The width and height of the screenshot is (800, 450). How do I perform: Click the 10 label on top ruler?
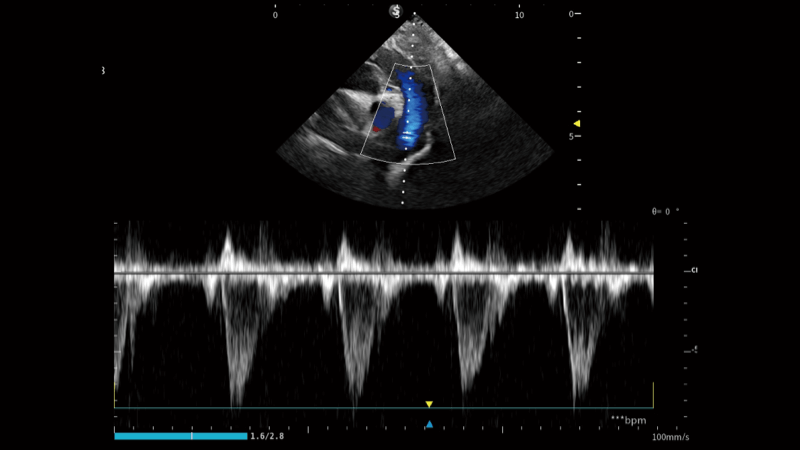pos(518,16)
